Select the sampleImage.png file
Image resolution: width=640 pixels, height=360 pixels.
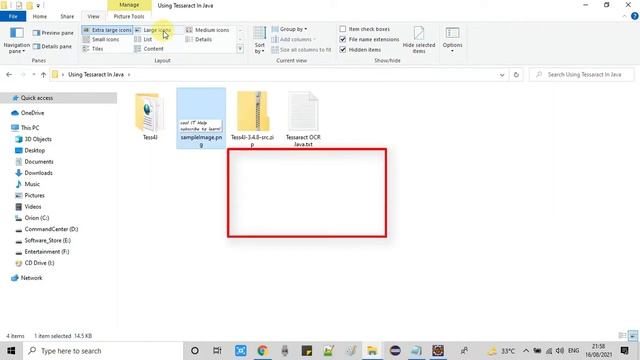(201, 118)
